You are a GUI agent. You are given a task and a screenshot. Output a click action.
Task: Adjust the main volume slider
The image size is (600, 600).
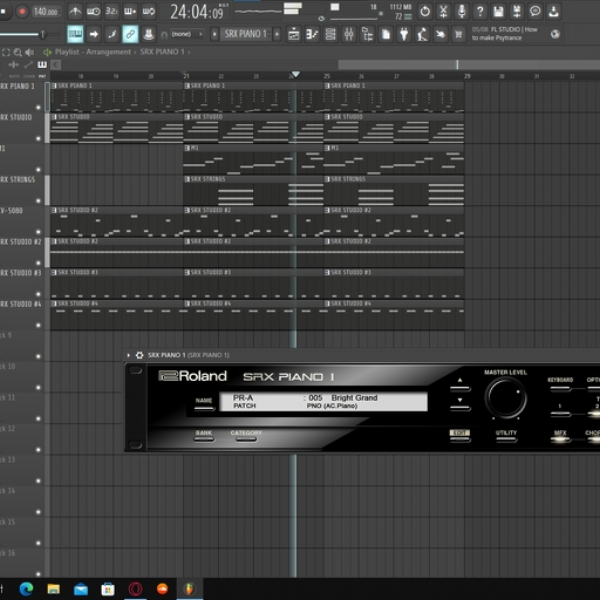[42, 34]
